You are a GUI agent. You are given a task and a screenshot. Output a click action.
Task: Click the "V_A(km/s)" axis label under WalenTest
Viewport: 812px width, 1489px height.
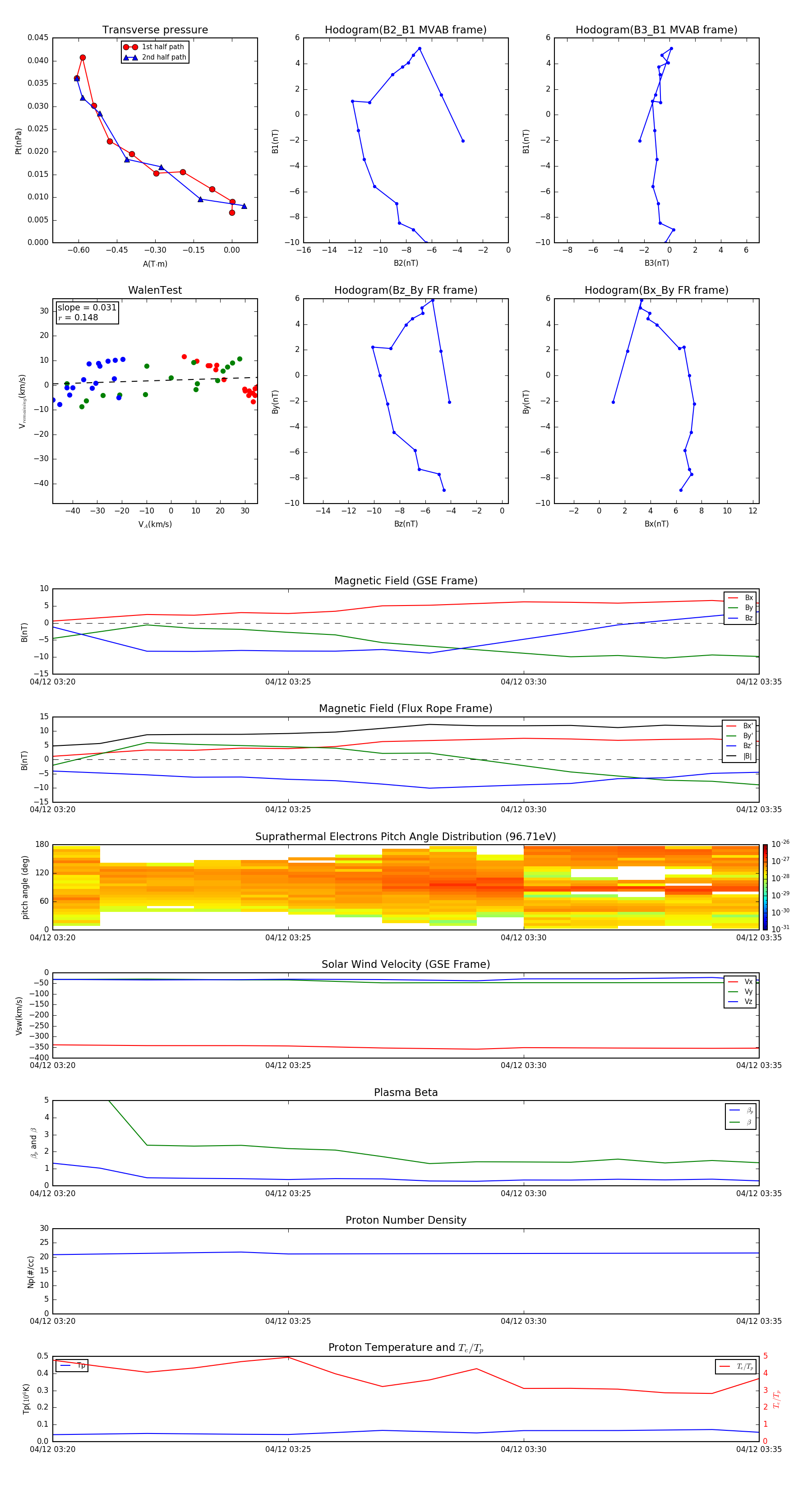tap(155, 524)
